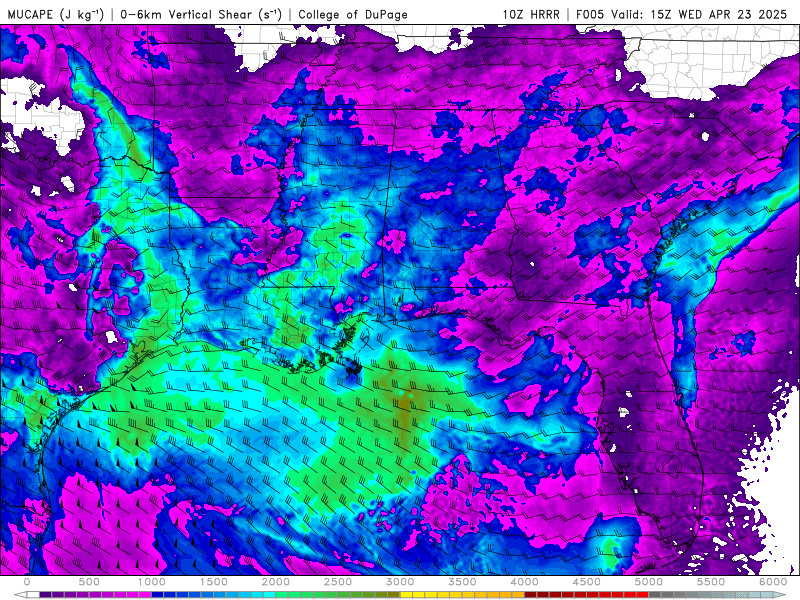Click the 1000 tick label on the color scale
Image resolution: width=800 pixels, height=600 pixels.
coord(151,582)
